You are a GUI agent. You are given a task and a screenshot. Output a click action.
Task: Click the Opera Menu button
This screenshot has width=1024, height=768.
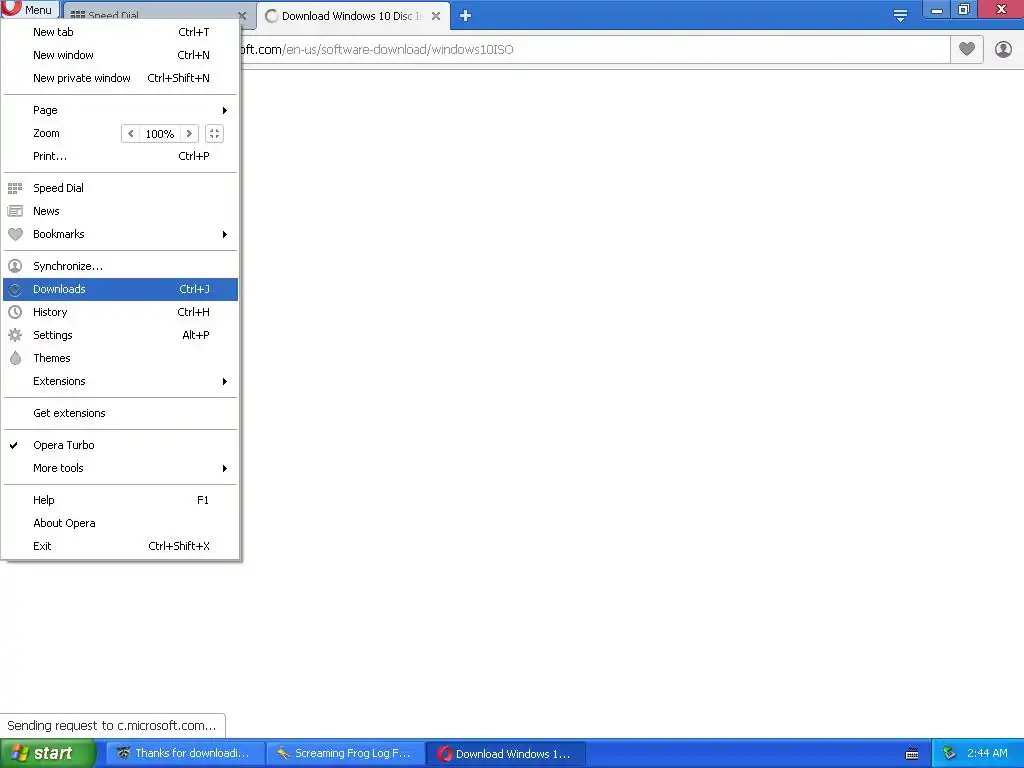point(29,9)
